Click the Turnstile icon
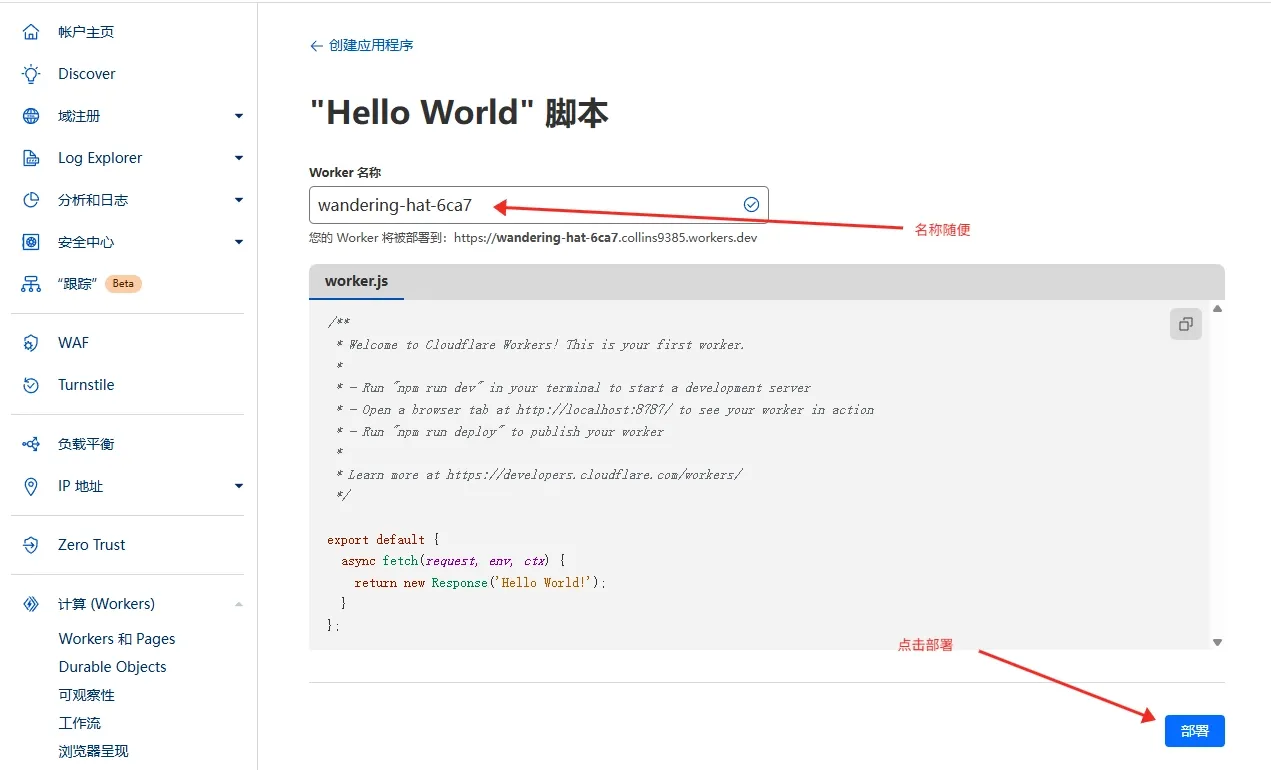This screenshot has height=770, width=1271. click(31, 385)
